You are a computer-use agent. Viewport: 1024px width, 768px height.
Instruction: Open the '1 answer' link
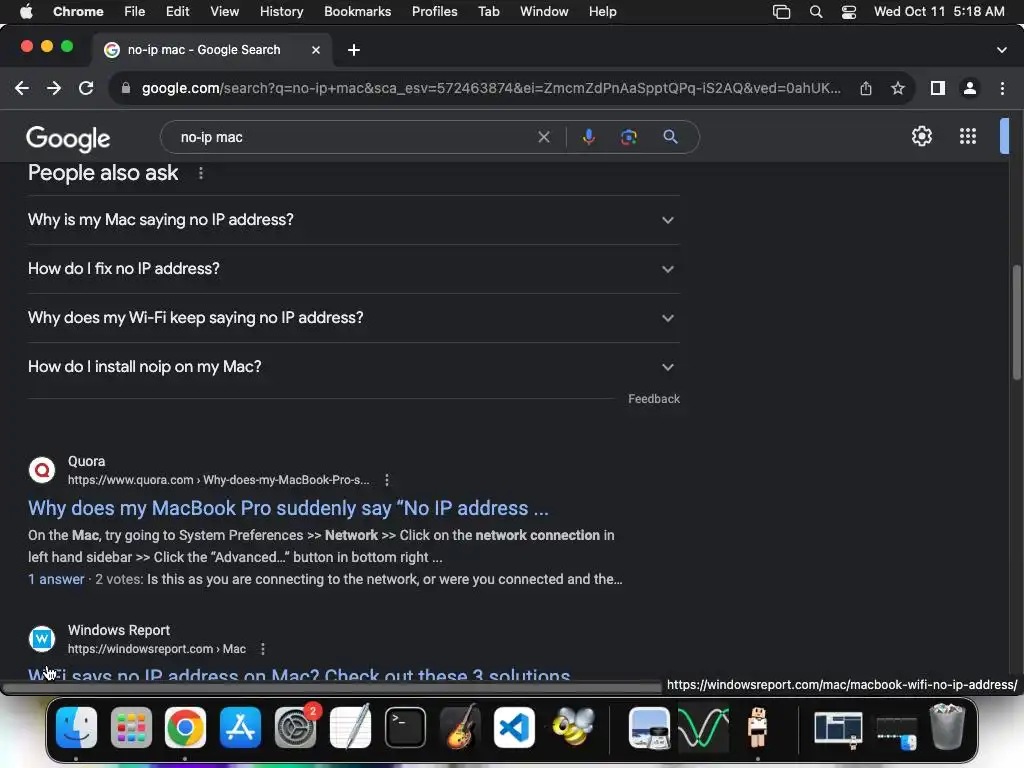(56, 579)
